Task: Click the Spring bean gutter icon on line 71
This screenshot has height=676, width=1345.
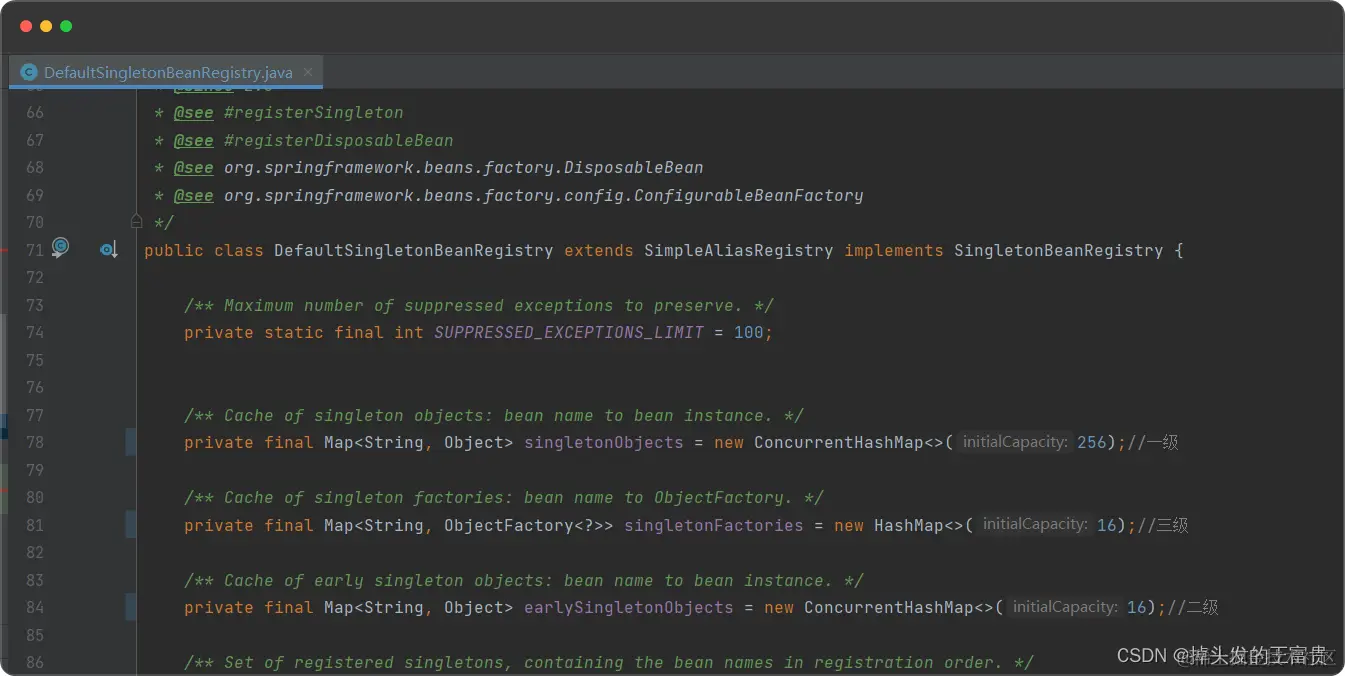Action: [60, 247]
